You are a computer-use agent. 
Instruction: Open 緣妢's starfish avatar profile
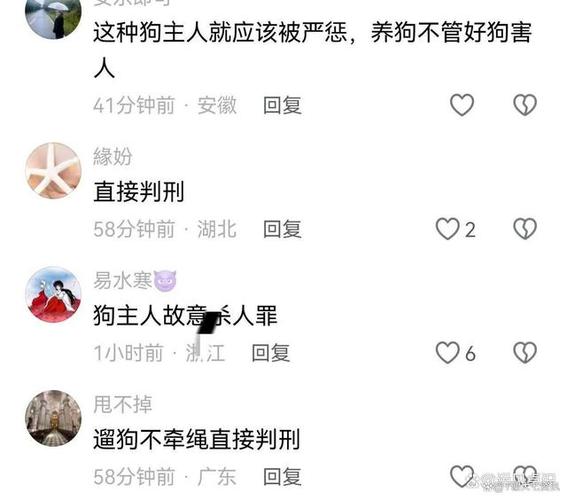tap(53, 171)
